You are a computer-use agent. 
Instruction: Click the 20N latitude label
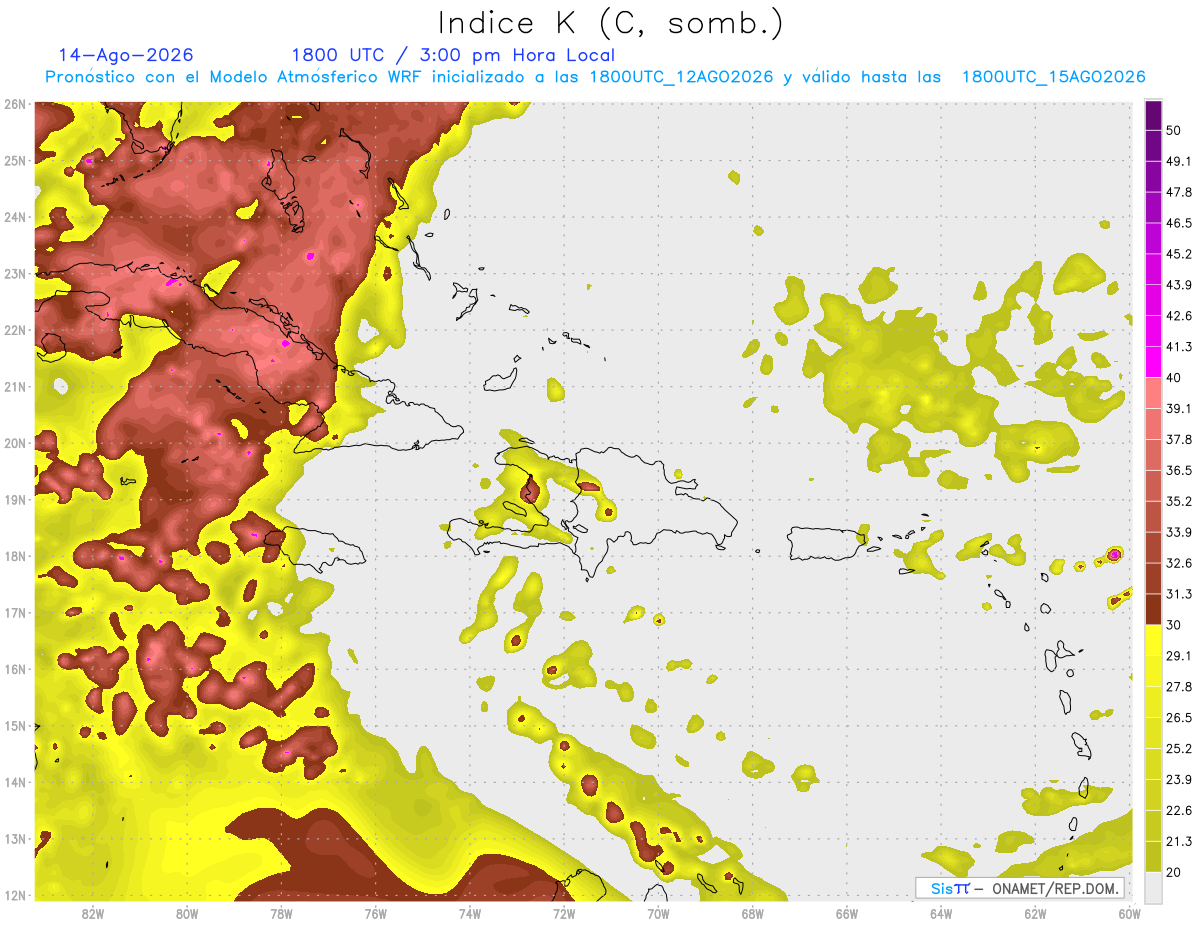click(x=15, y=443)
